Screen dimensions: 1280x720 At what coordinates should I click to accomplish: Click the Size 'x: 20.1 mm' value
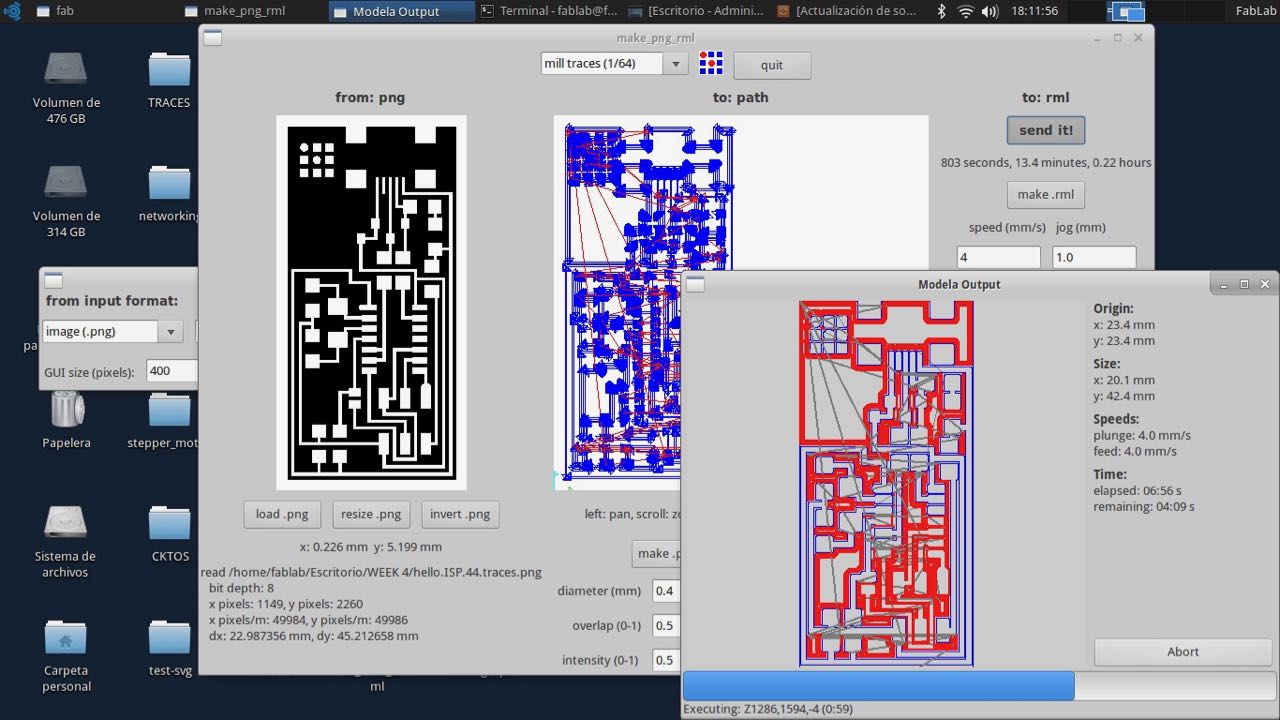1124,380
